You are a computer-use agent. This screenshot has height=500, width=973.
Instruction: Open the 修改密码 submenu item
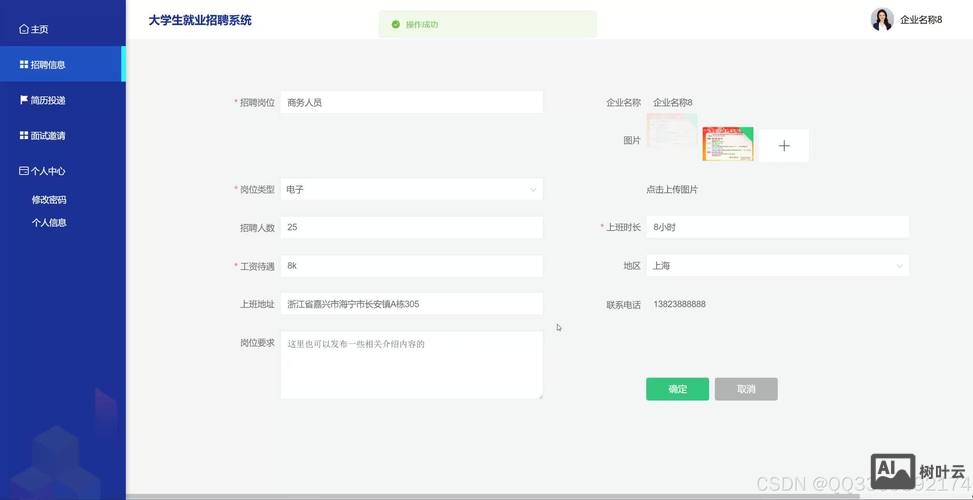tap(49, 200)
